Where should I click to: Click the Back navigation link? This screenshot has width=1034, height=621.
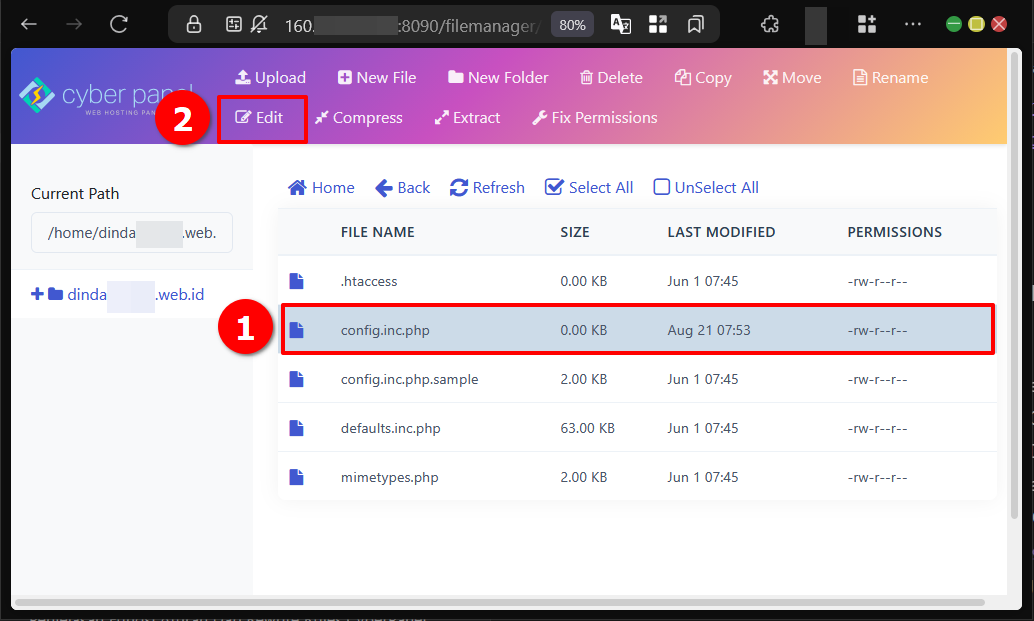402,188
